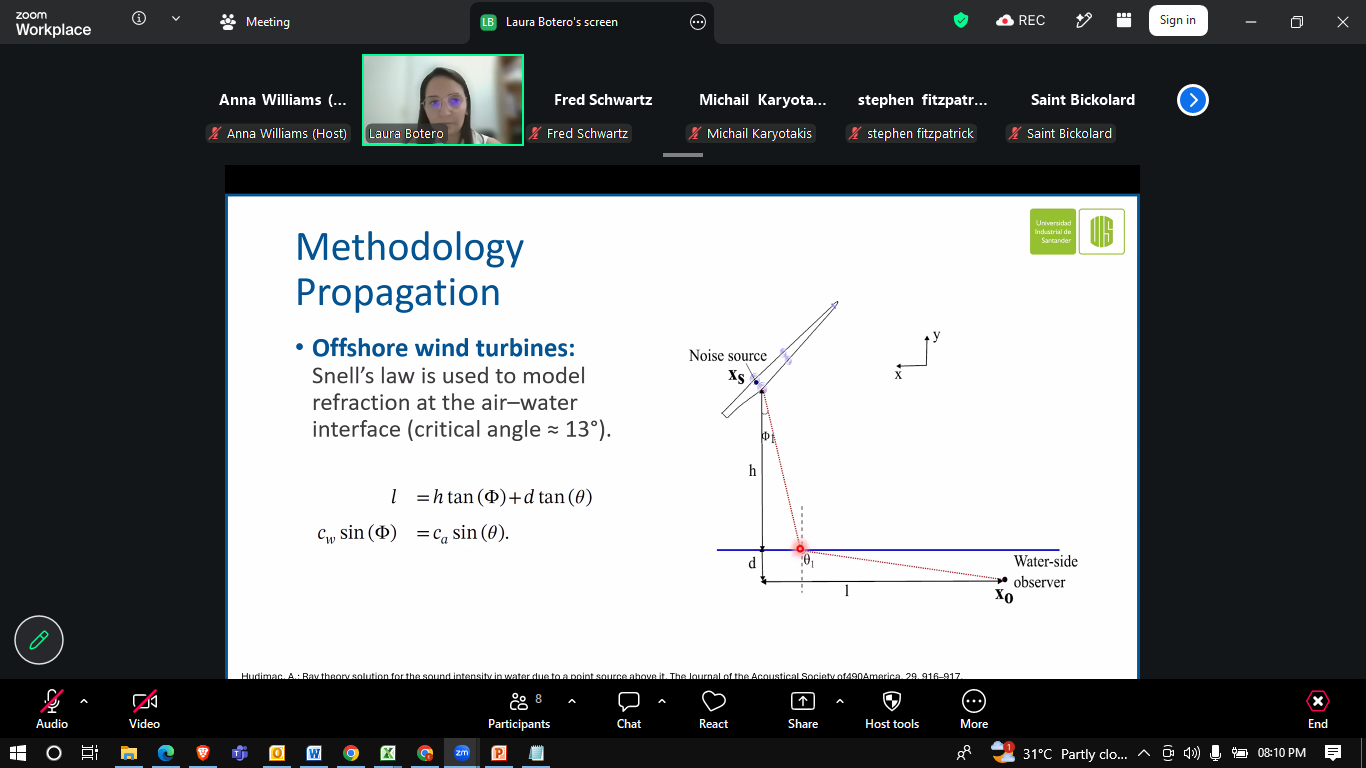The height and width of the screenshot is (768, 1366).
Task: Expand Participants options chevron
Action: tap(572, 701)
